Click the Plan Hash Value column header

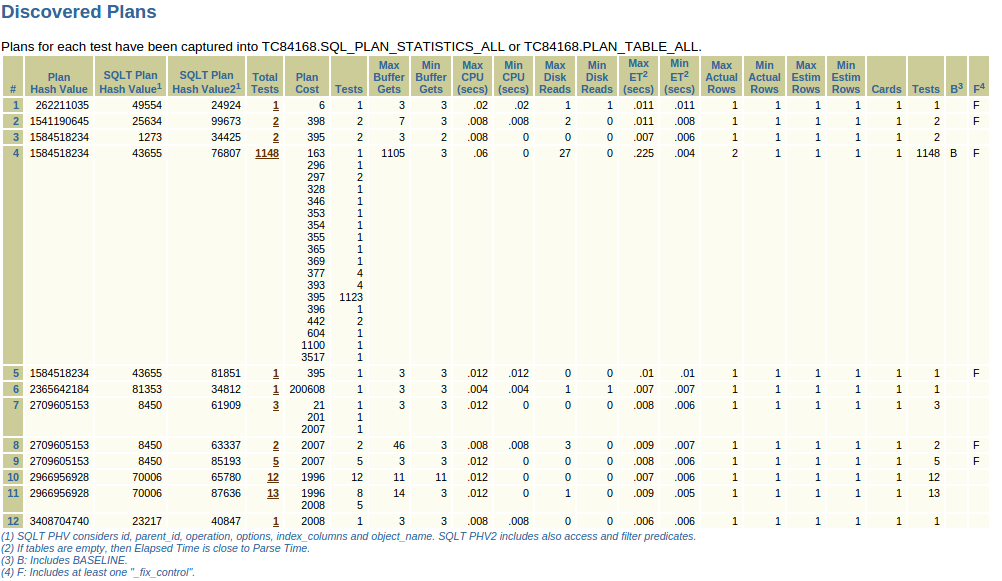tap(59, 82)
